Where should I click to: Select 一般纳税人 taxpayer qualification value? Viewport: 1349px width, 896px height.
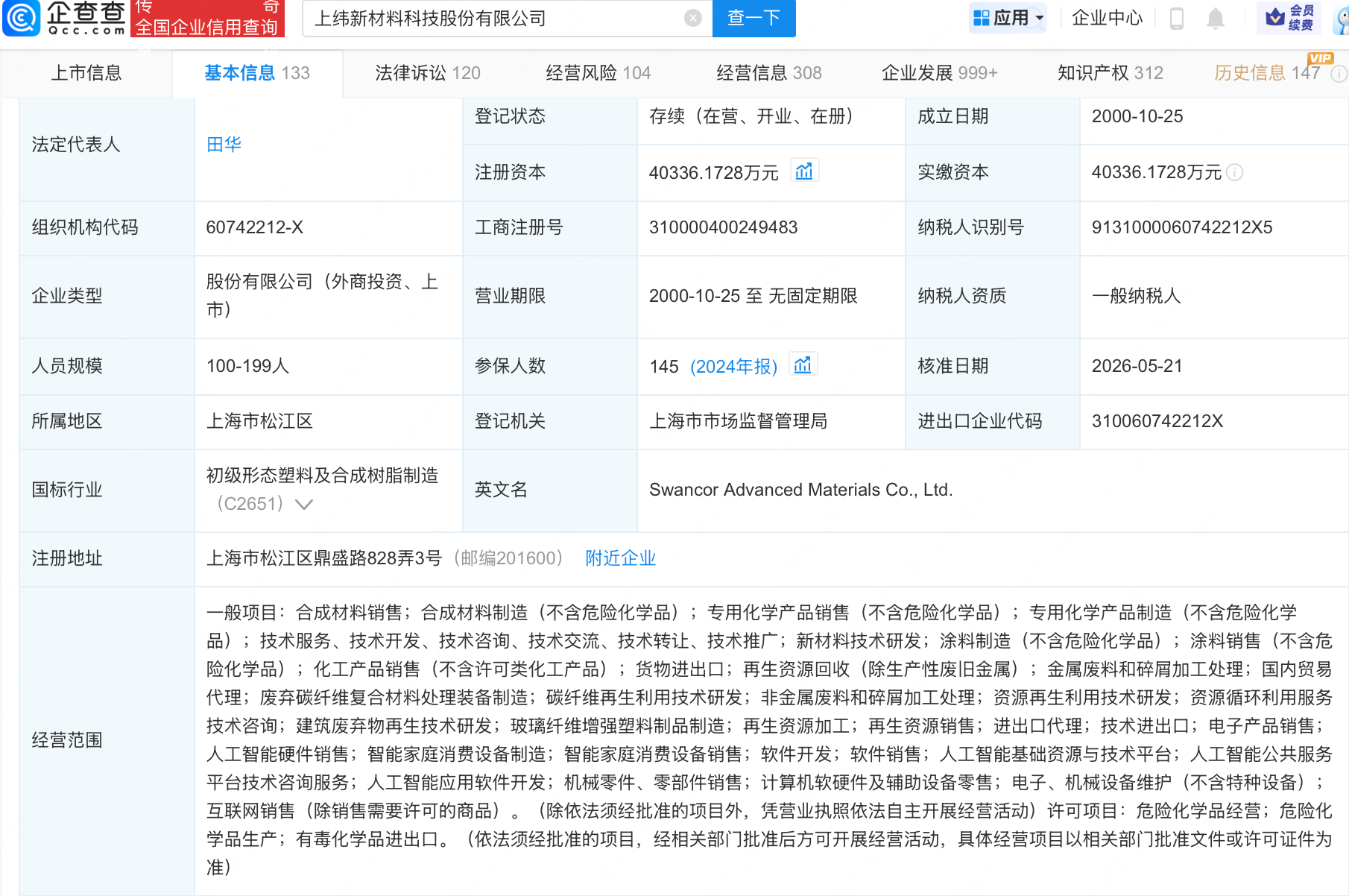[1137, 296]
